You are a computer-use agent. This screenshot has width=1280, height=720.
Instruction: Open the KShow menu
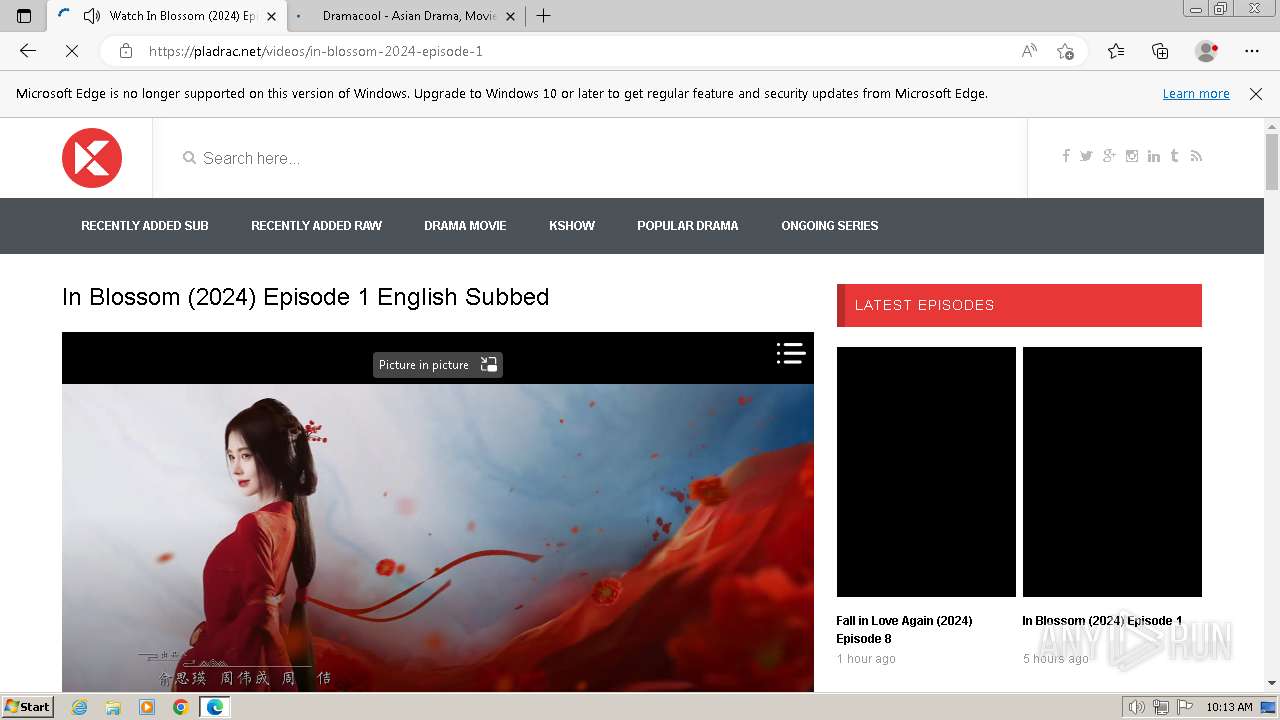click(x=572, y=226)
